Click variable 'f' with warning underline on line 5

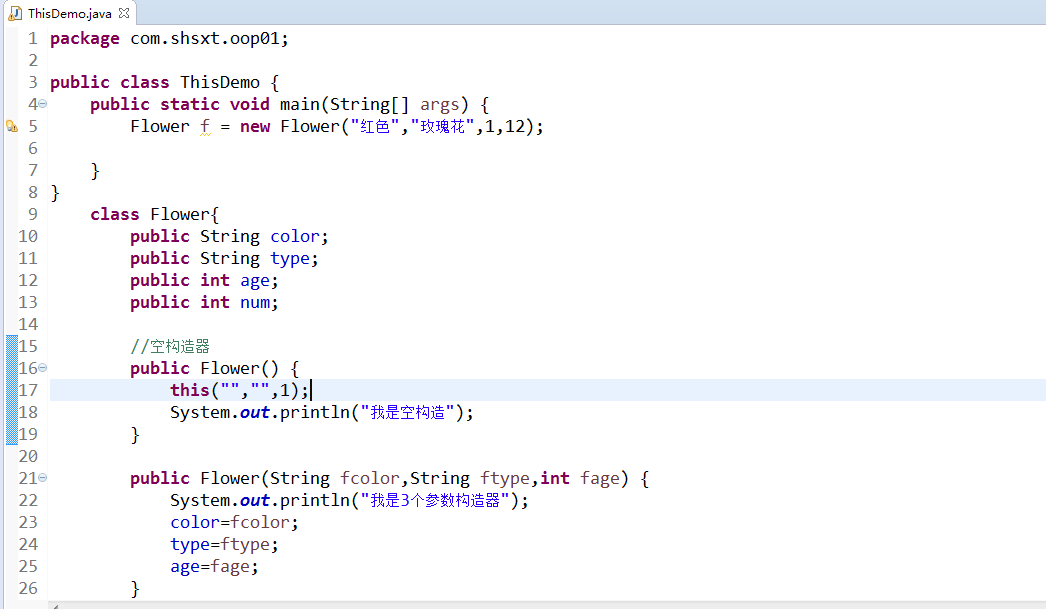click(x=205, y=126)
